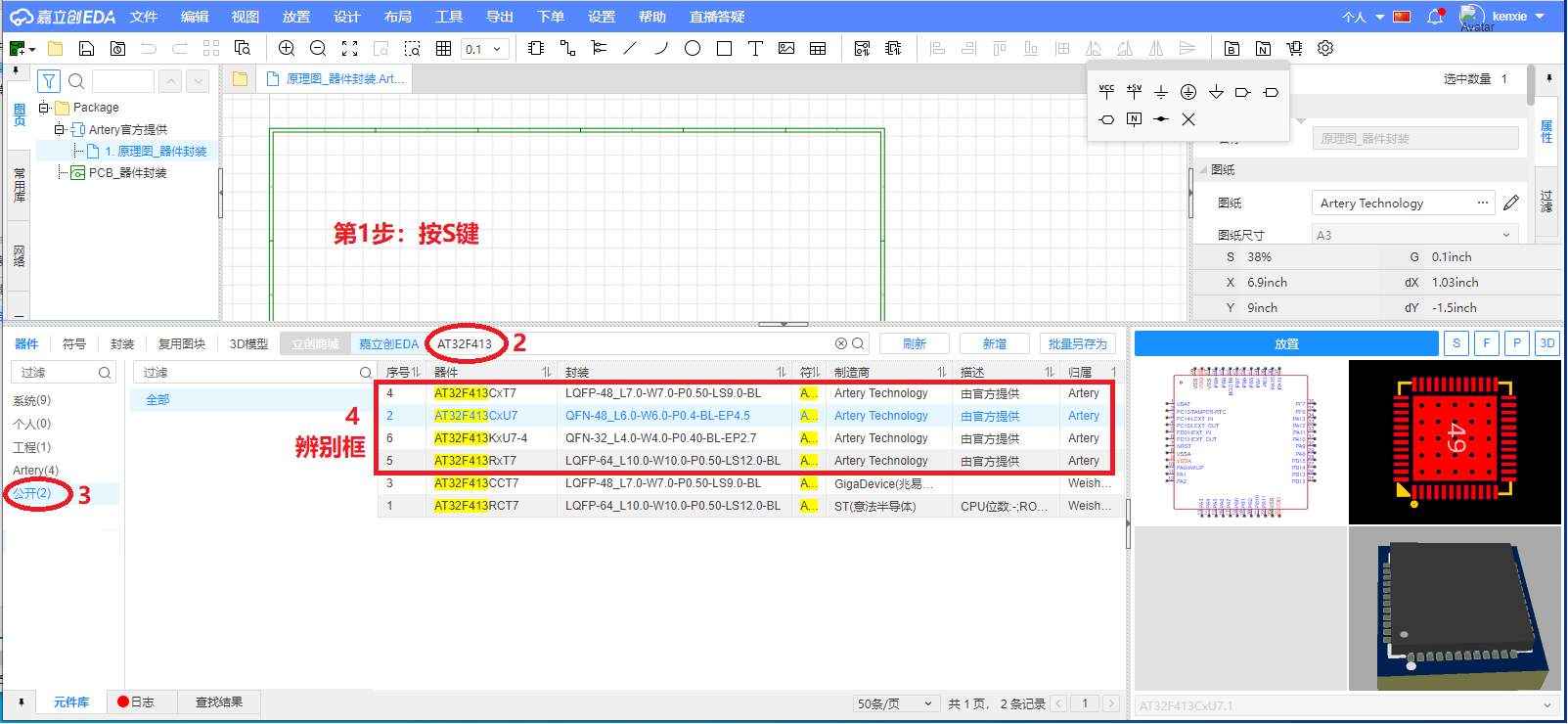Collapse the Package tree node
Screen dimensions: 1568x724
click(x=44, y=108)
